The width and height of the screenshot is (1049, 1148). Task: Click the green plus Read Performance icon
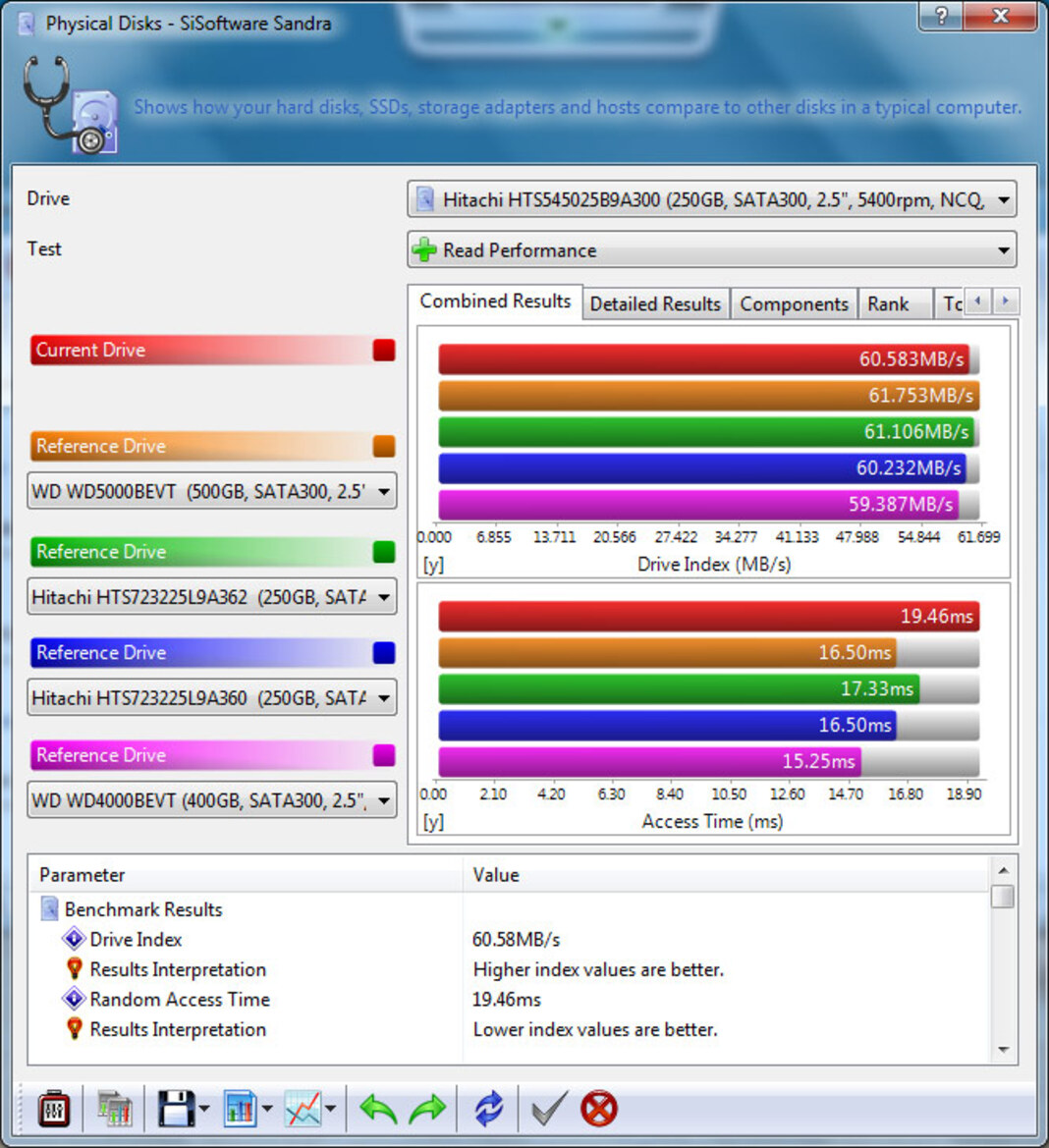pyautogui.click(x=424, y=250)
